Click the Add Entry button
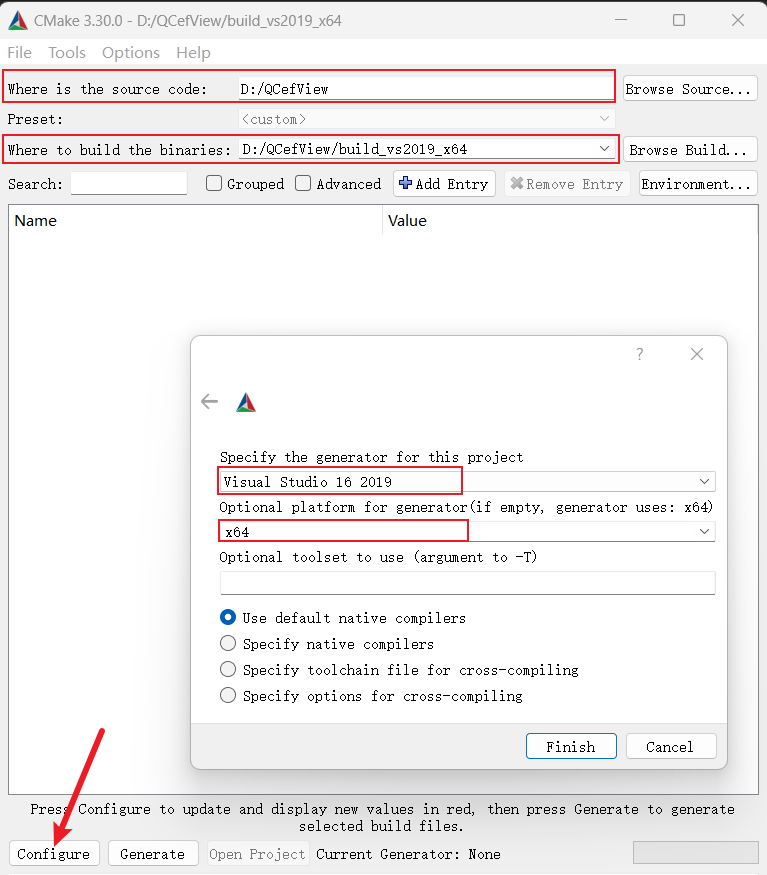This screenshot has width=767, height=875. point(444,184)
